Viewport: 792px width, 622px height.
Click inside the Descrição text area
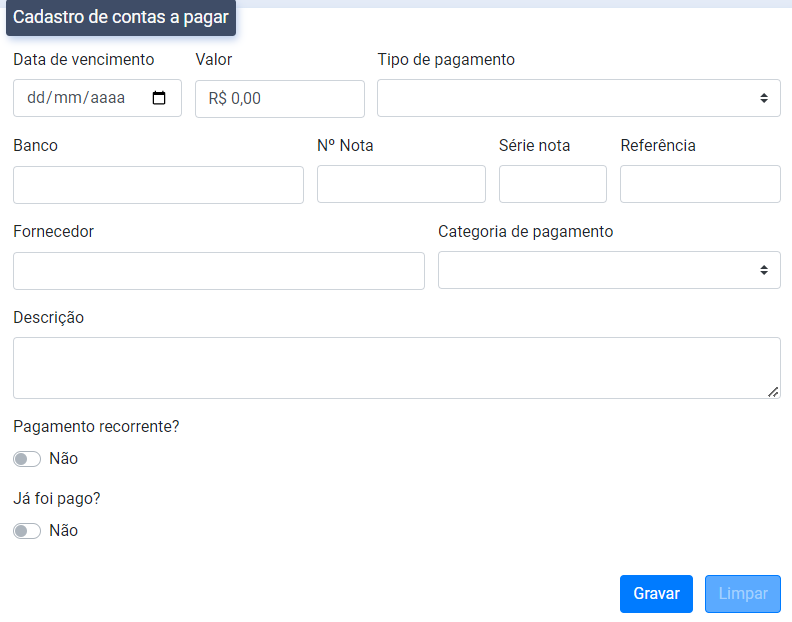[x=396, y=367]
